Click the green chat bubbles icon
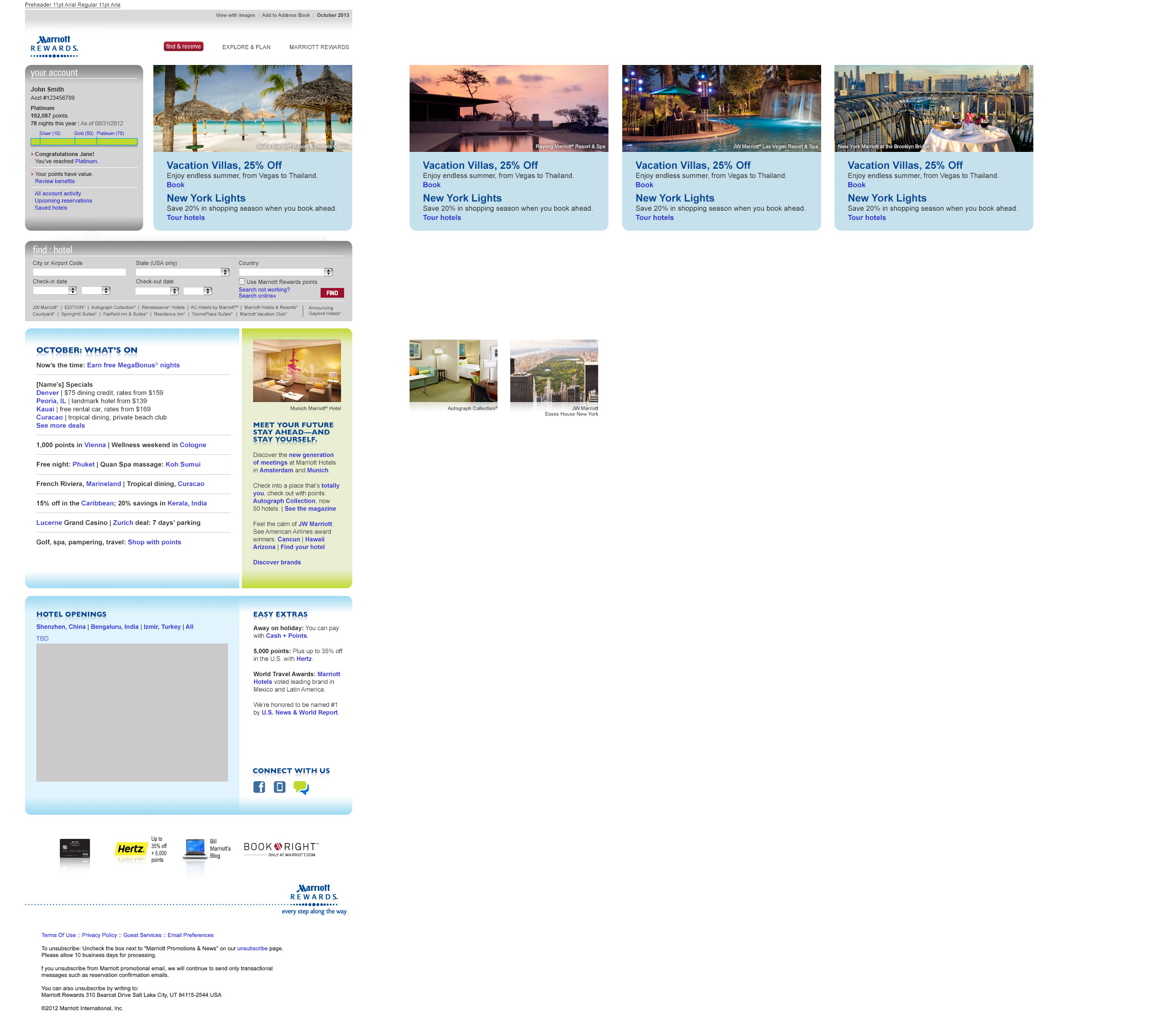The width and height of the screenshot is (1176, 1023). (x=301, y=788)
